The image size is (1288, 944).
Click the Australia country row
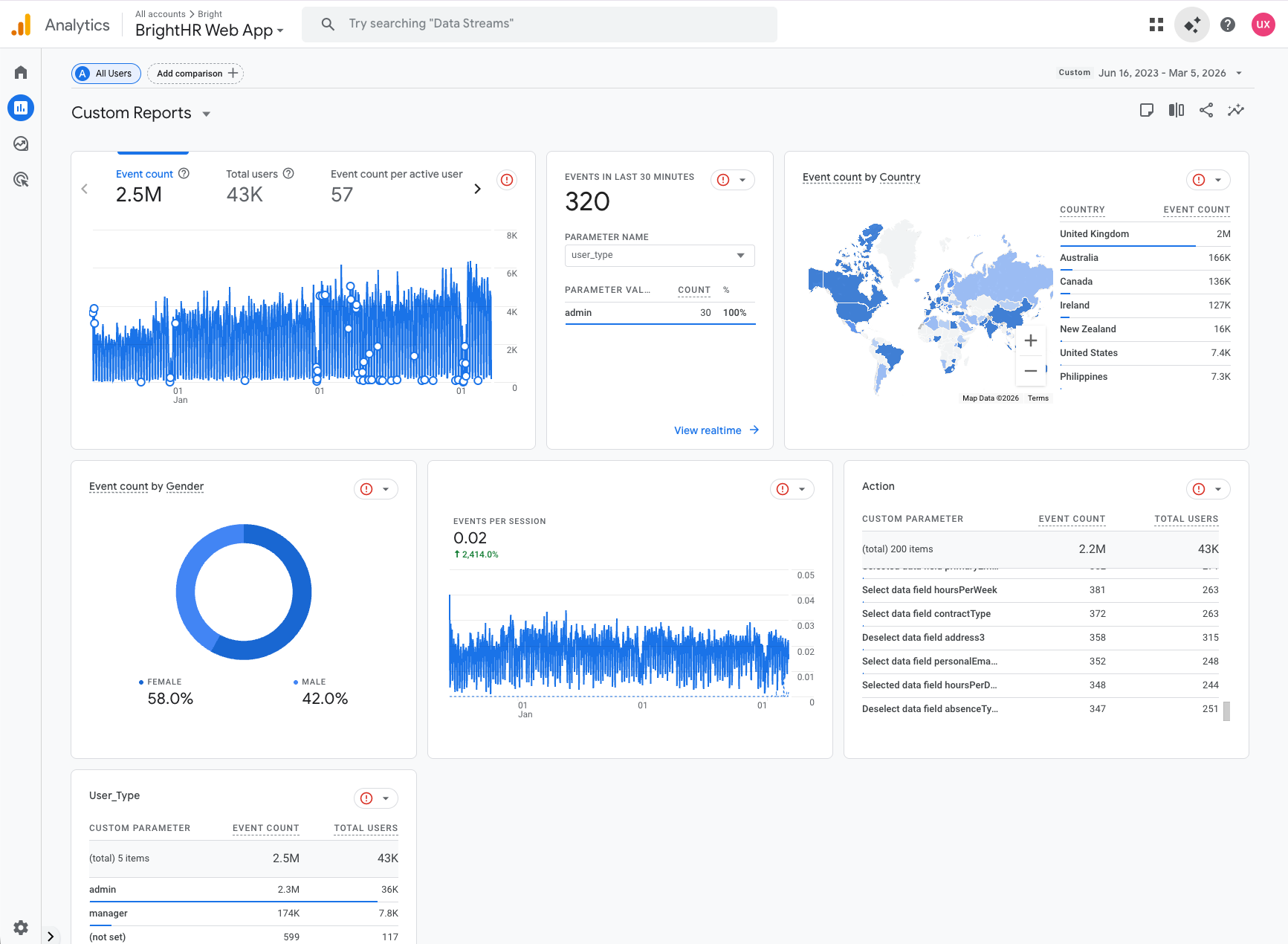(x=1145, y=258)
